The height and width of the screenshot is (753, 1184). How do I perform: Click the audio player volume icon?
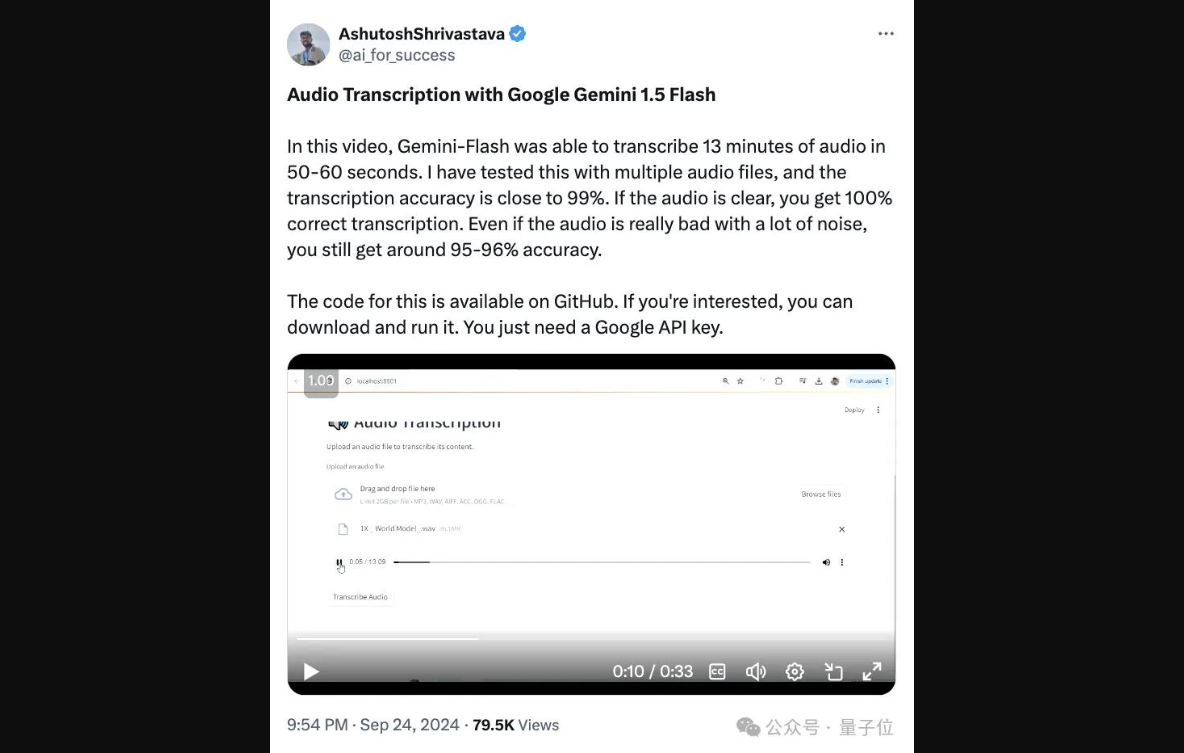(x=826, y=562)
